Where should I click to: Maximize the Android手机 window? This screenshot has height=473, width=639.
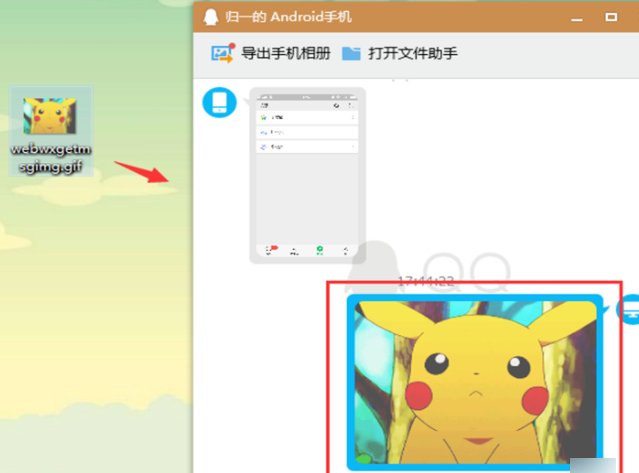611,17
